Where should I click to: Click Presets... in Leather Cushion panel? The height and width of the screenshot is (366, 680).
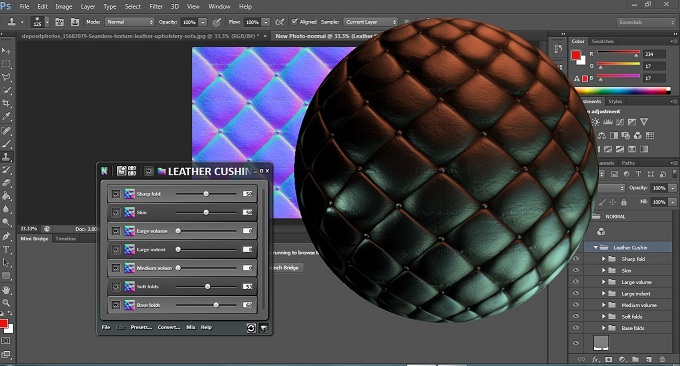[x=141, y=327]
